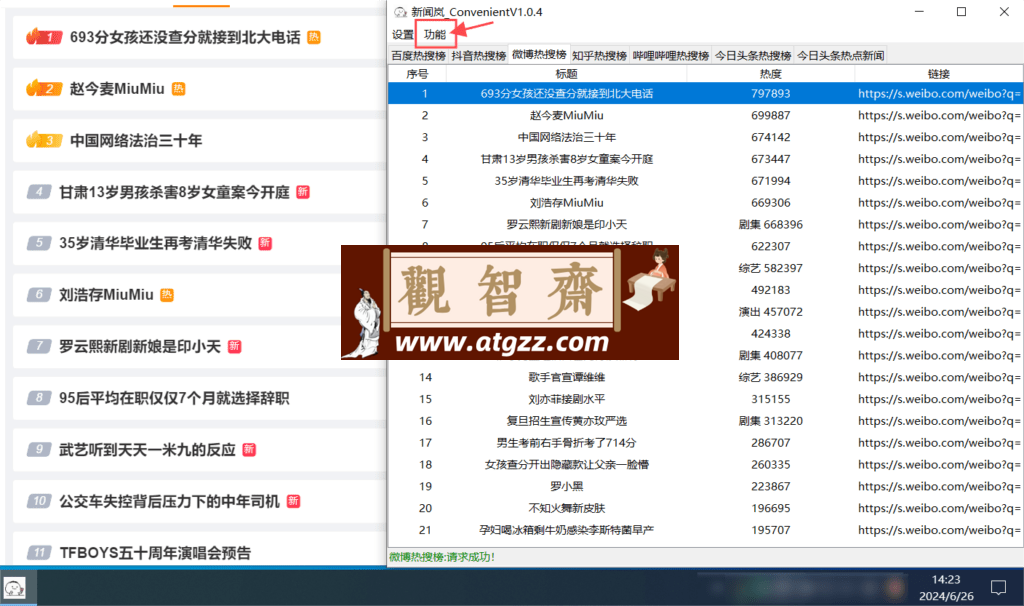This screenshot has width=1024, height=606.
Task: Click the grey rank 4 badge
Action: point(39,192)
